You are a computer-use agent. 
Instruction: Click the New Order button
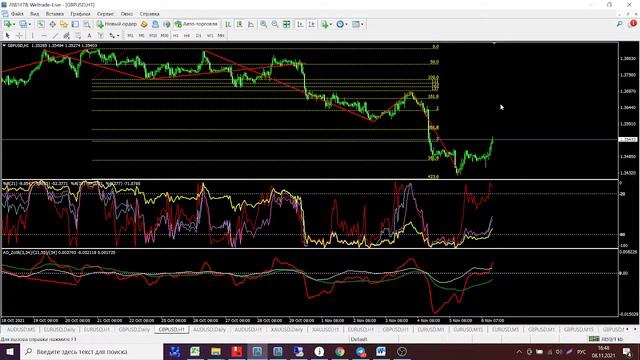tap(117, 24)
